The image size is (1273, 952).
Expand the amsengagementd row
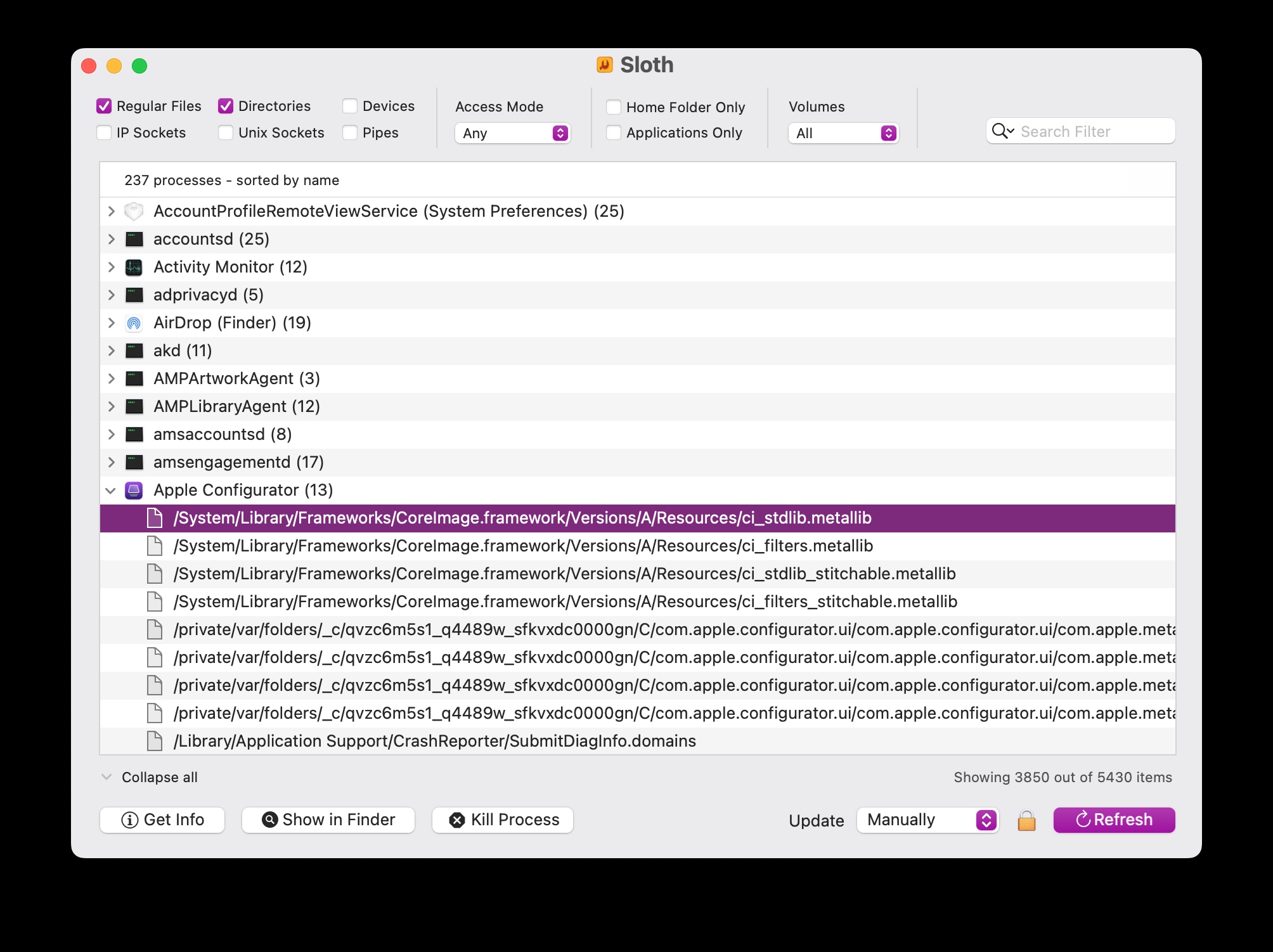pyautogui.click(x=112, y=462)
